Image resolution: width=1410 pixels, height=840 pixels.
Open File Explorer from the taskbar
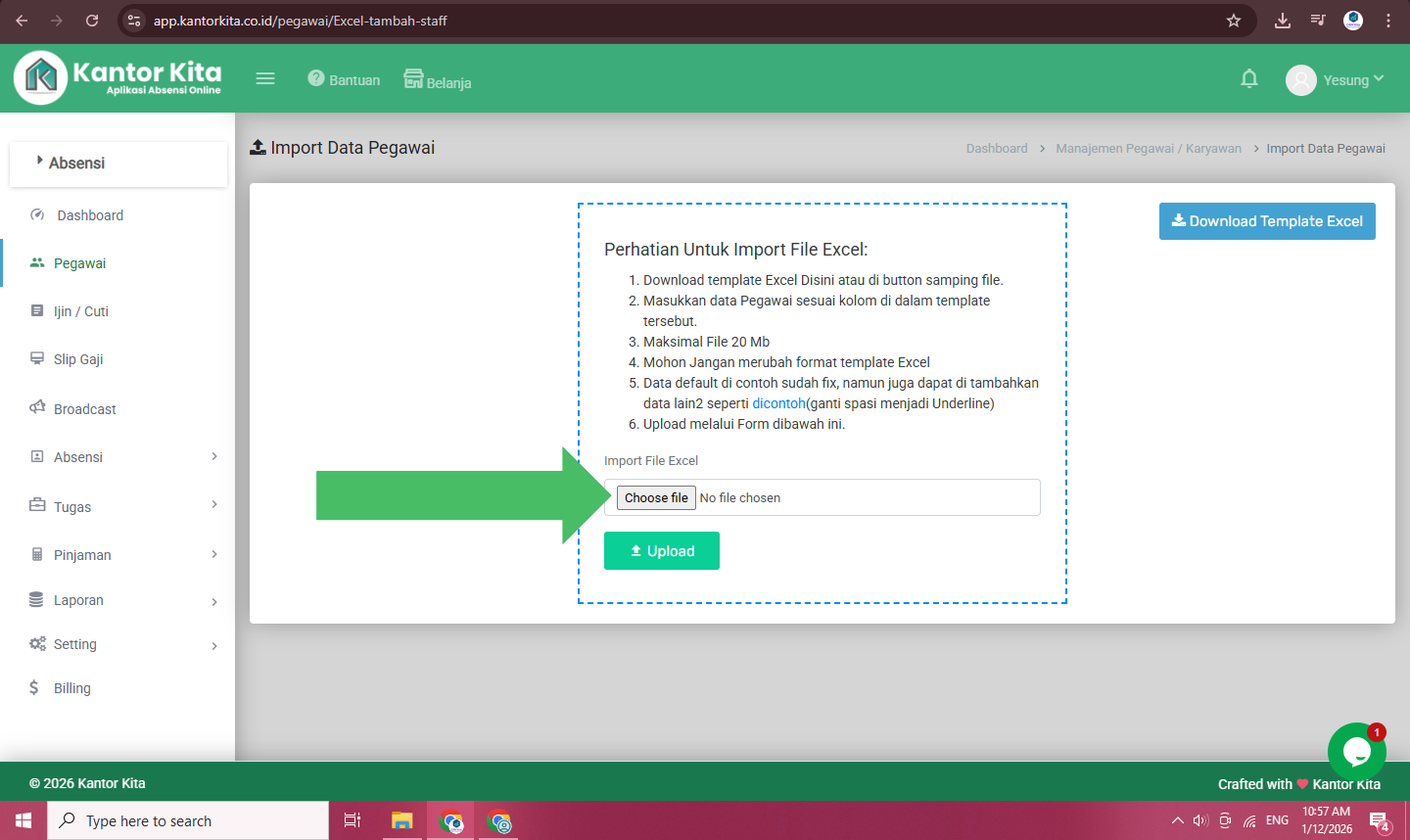[401, 820]
